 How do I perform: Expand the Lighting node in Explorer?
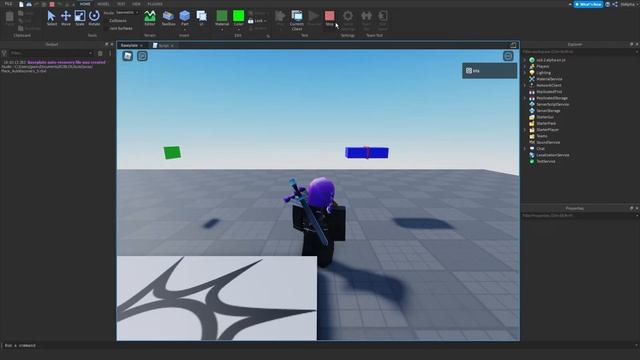point(525,73)
